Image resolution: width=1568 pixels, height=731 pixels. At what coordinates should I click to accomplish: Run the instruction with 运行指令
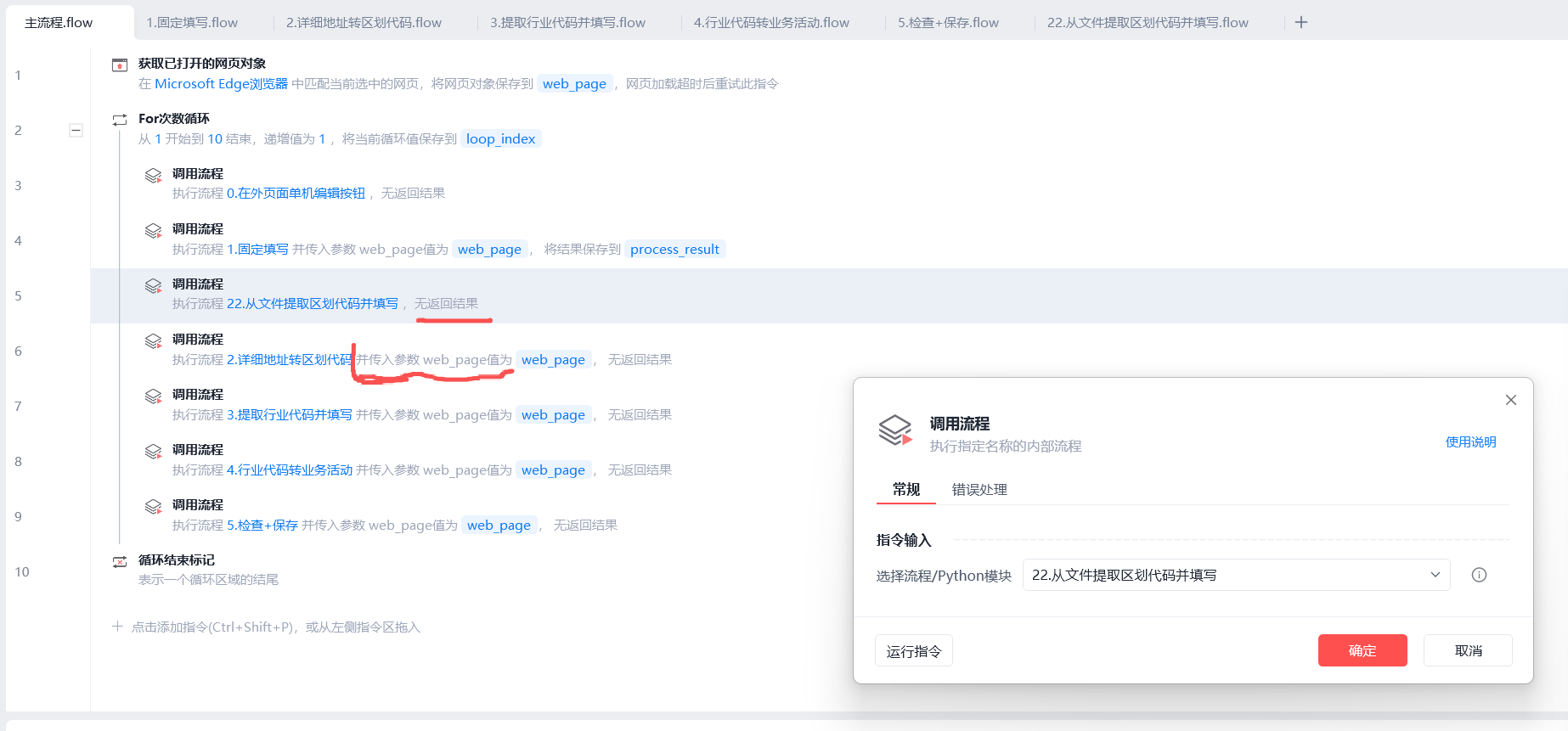click(913, 651)
